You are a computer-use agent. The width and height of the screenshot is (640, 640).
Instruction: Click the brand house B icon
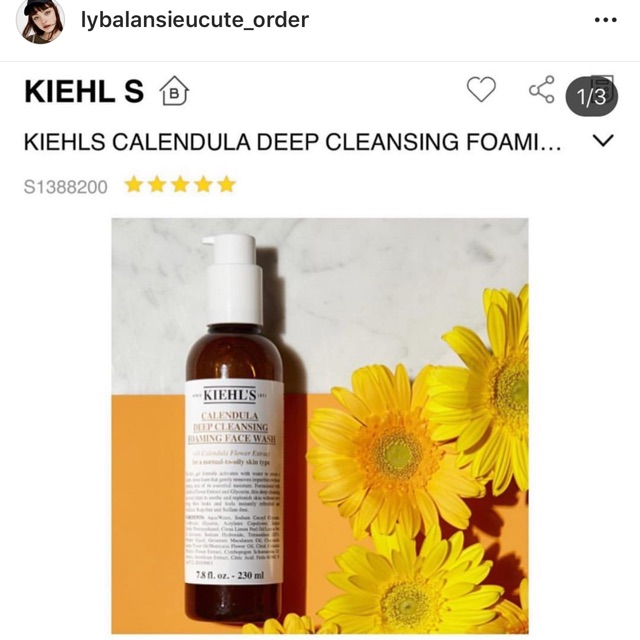(174, 91)
